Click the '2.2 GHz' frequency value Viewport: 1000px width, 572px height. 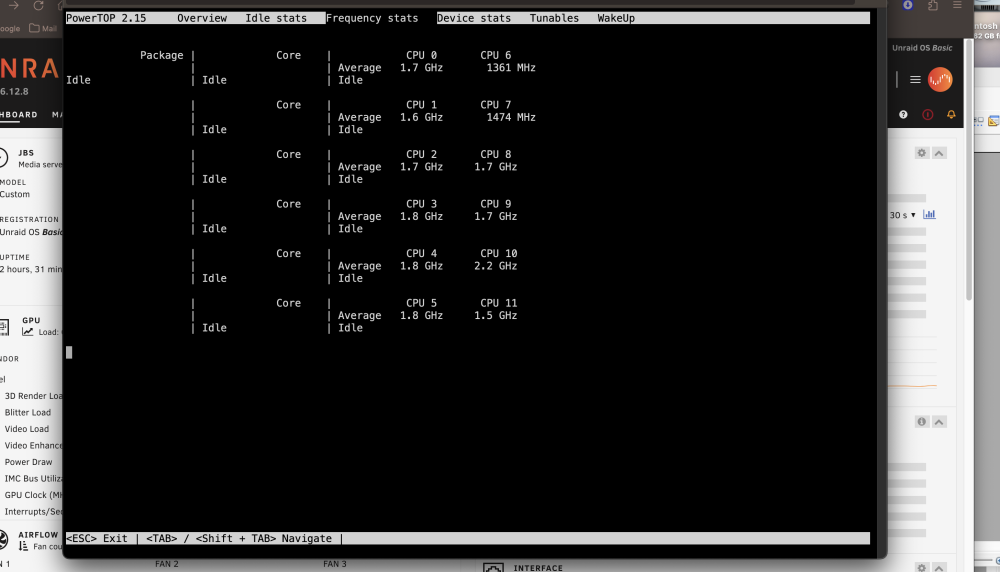496,266
